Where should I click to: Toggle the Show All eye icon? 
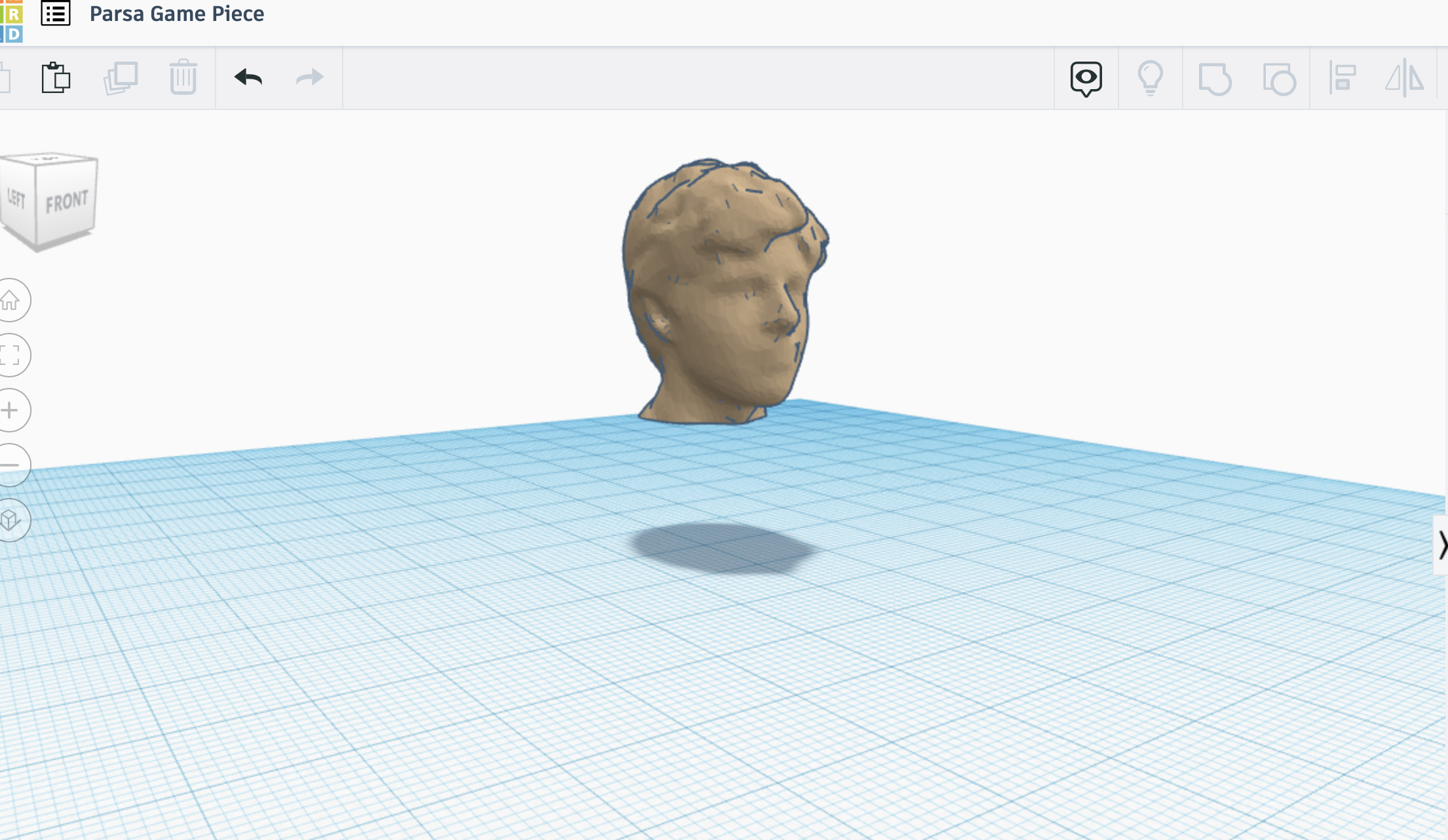[x=1086, y=79]
